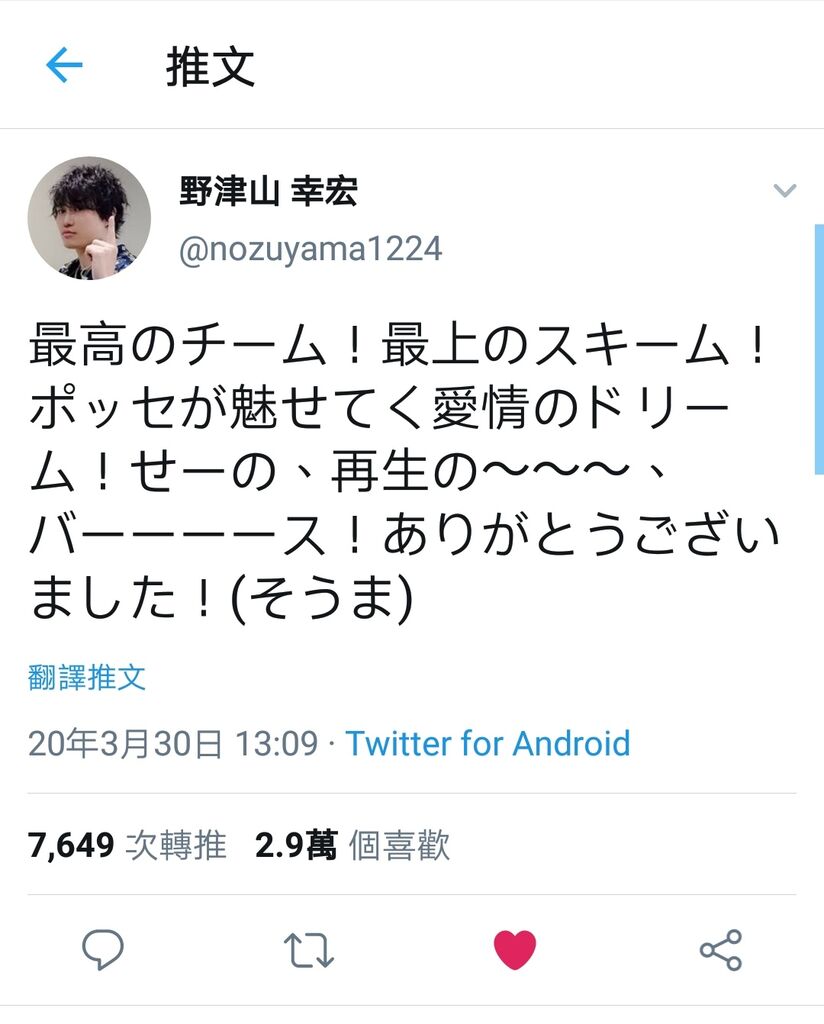
Task: Click the 個喜歡 label text
Action: (x=400, y=845)
